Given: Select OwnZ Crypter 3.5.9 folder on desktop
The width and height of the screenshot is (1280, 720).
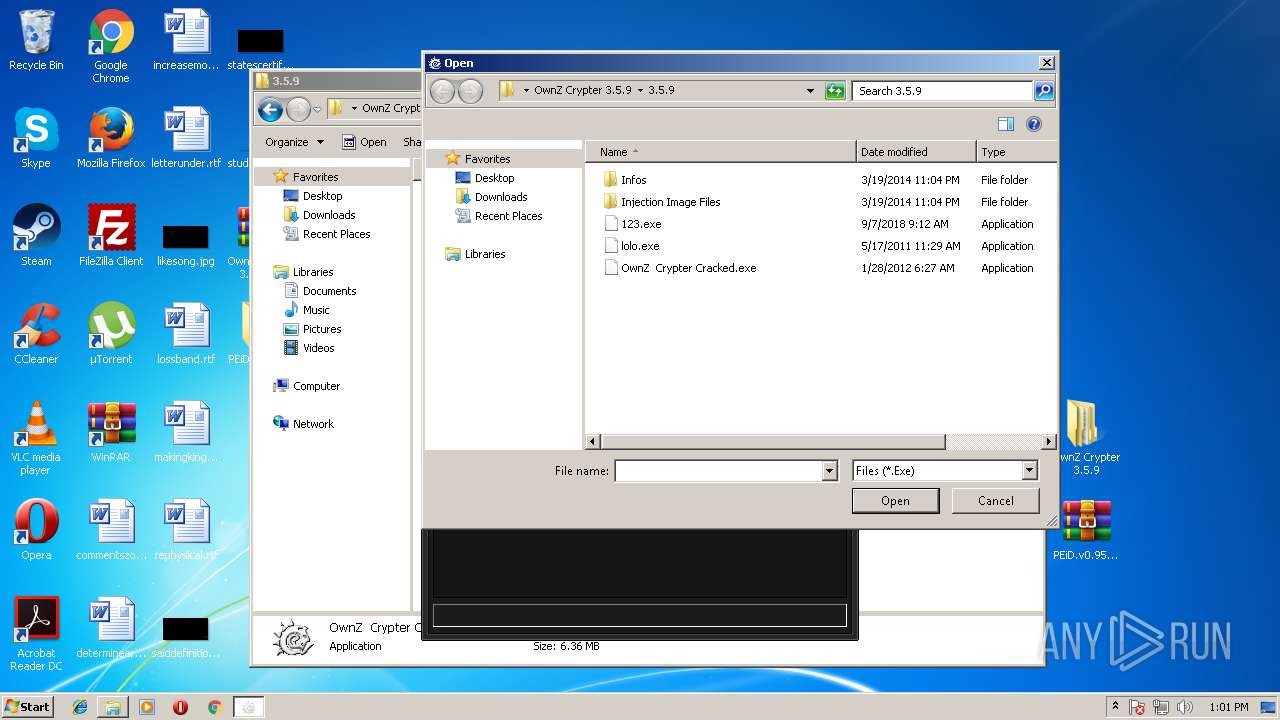Looking at the screenshot, I should tap(1086, 438).
